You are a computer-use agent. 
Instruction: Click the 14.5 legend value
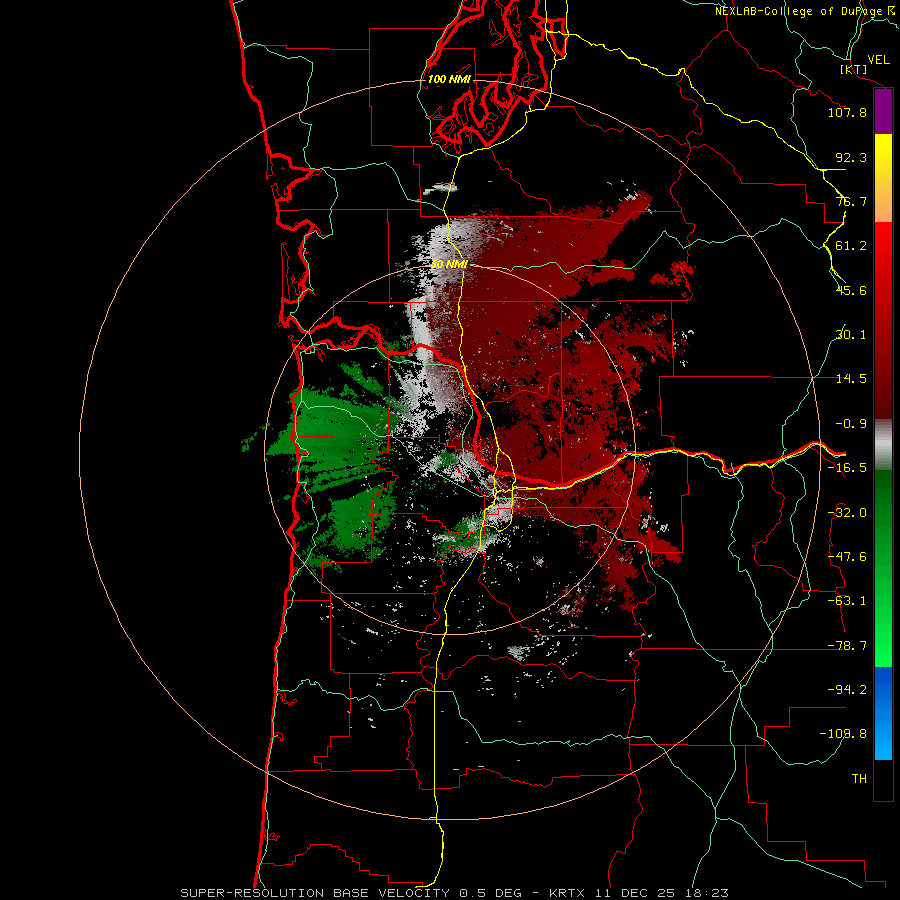[851, 379]
